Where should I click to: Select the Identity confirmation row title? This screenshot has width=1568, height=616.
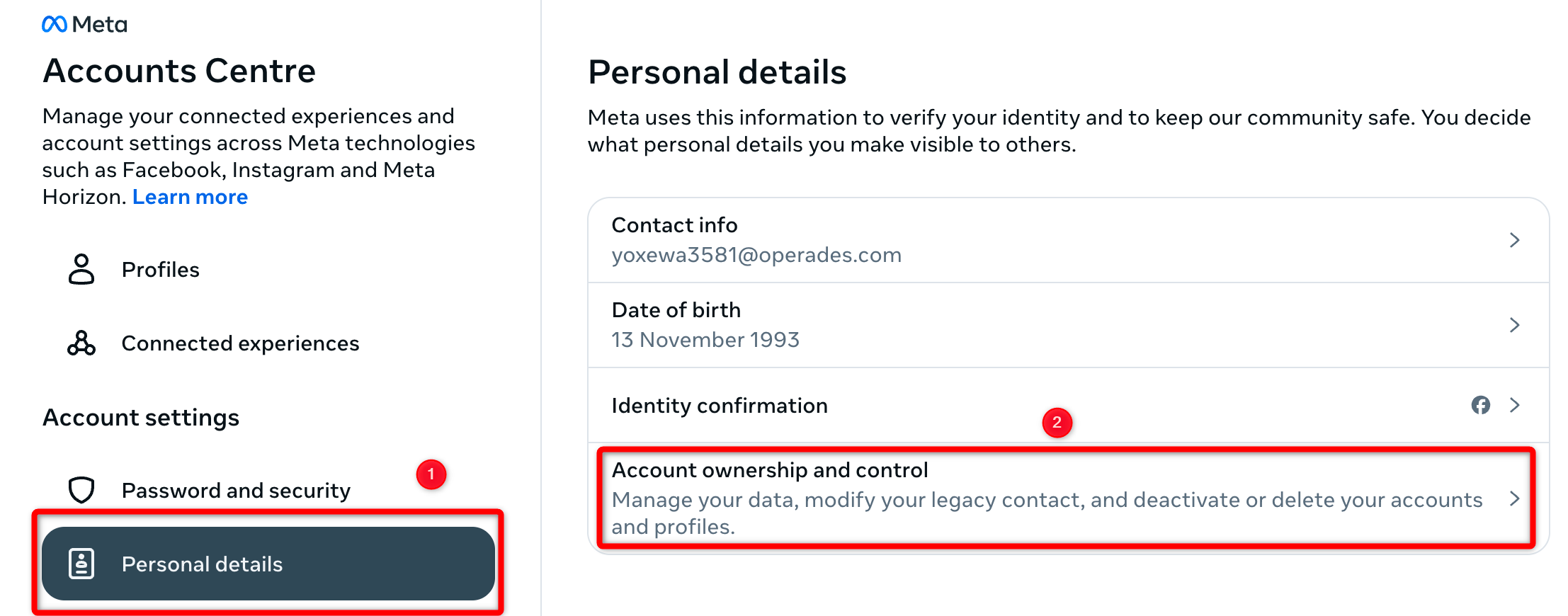click(x=719, y=406)
